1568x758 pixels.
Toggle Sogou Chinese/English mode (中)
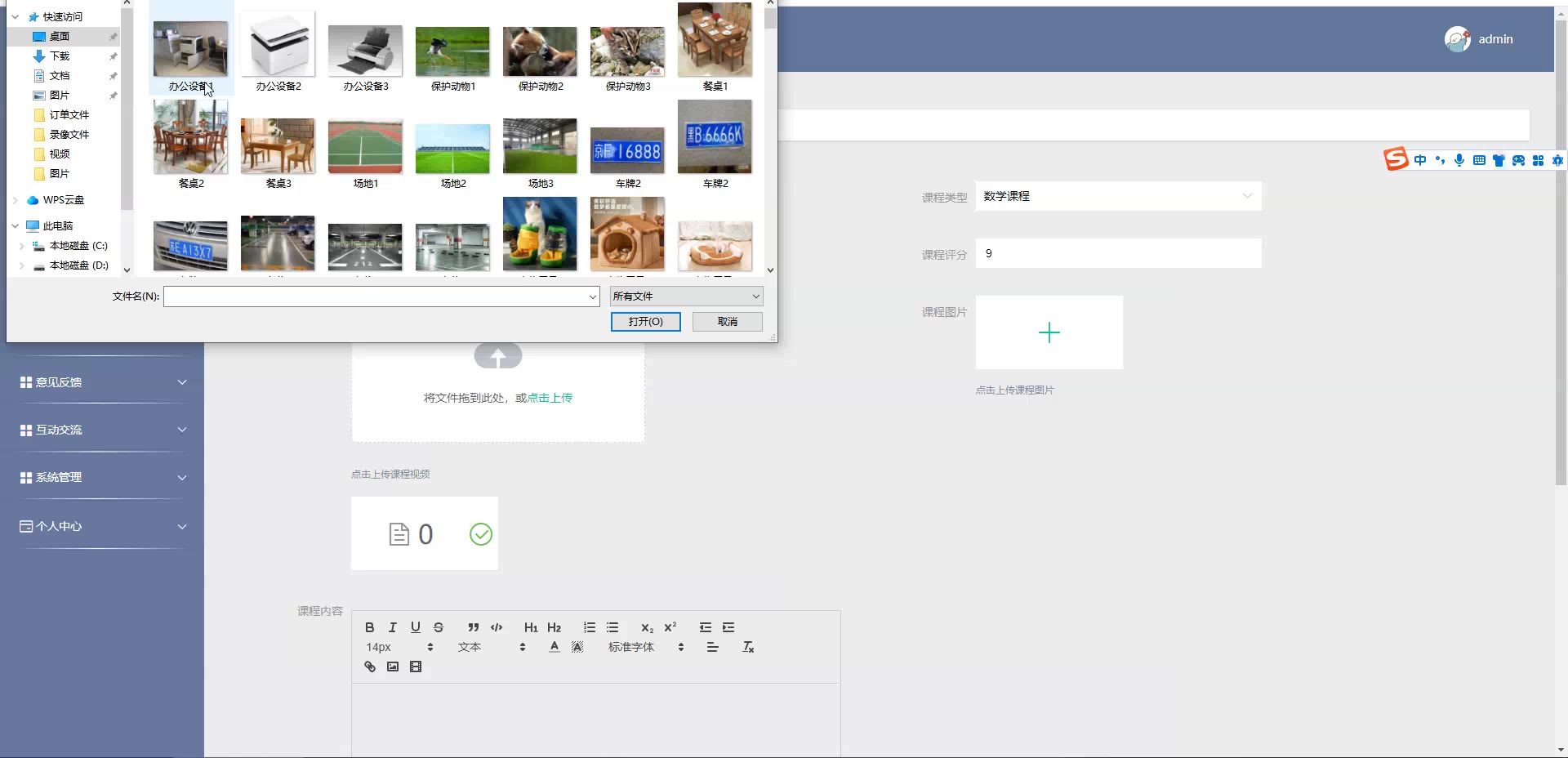click(1420, 160)
